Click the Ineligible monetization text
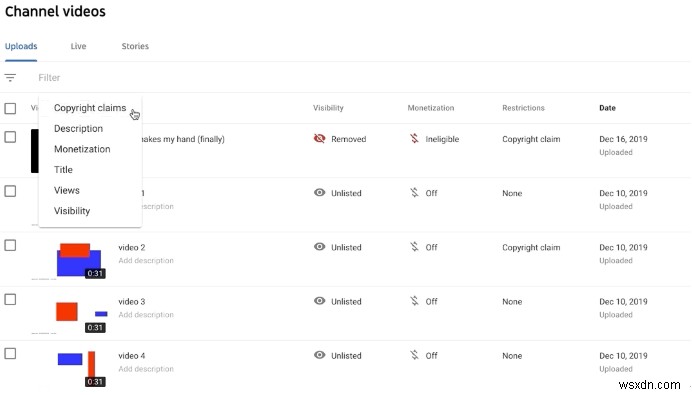The height and width of the screenshot is (395, 692). (x=442, y=139)
